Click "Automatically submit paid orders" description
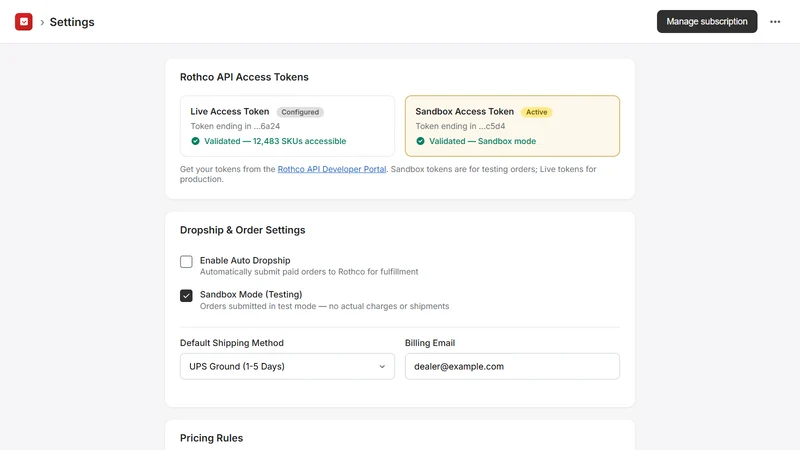800x450 pixels. pos(309,272)
